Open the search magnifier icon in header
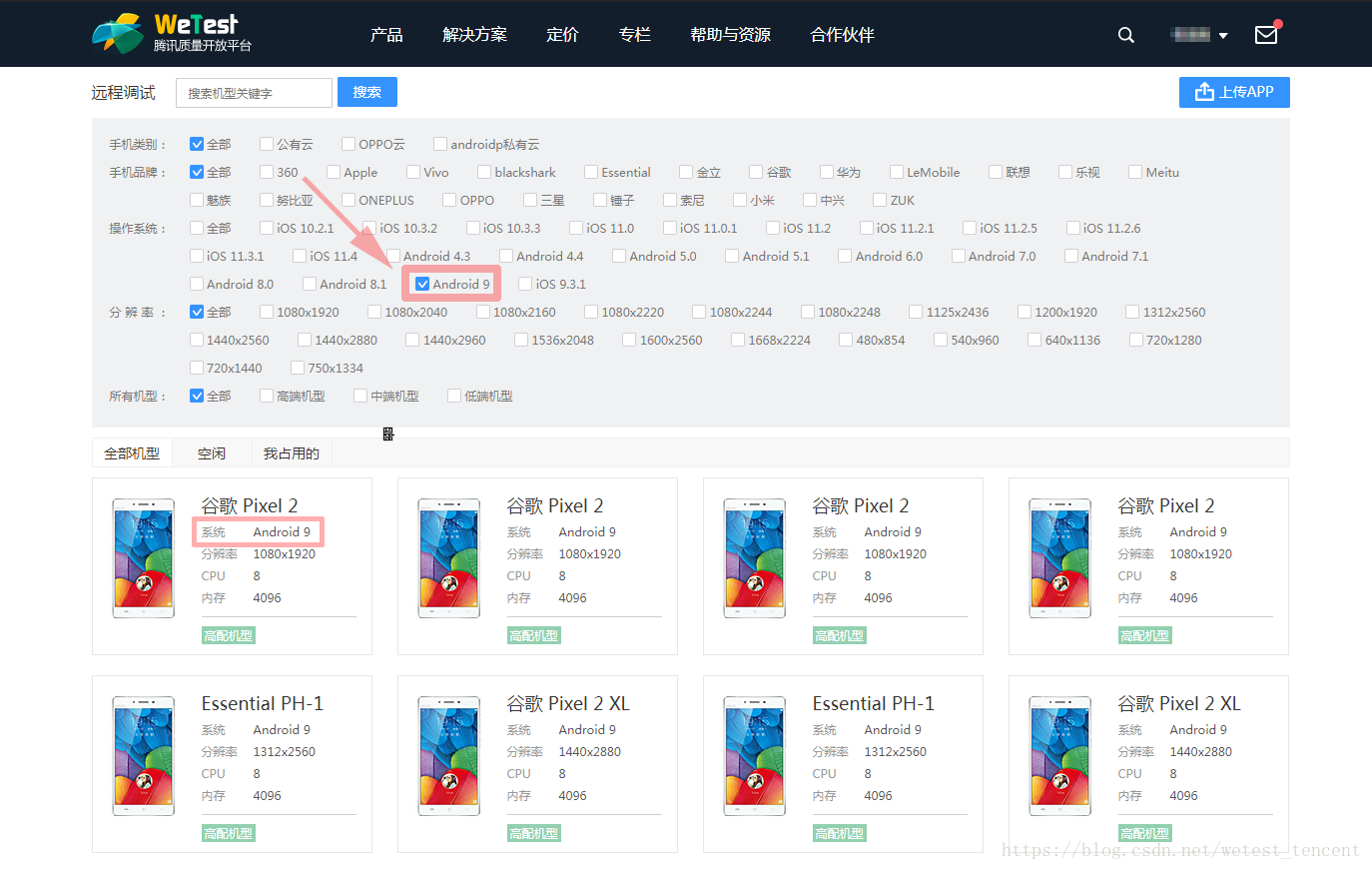 pyautogui.click(x=1126, y=35)
